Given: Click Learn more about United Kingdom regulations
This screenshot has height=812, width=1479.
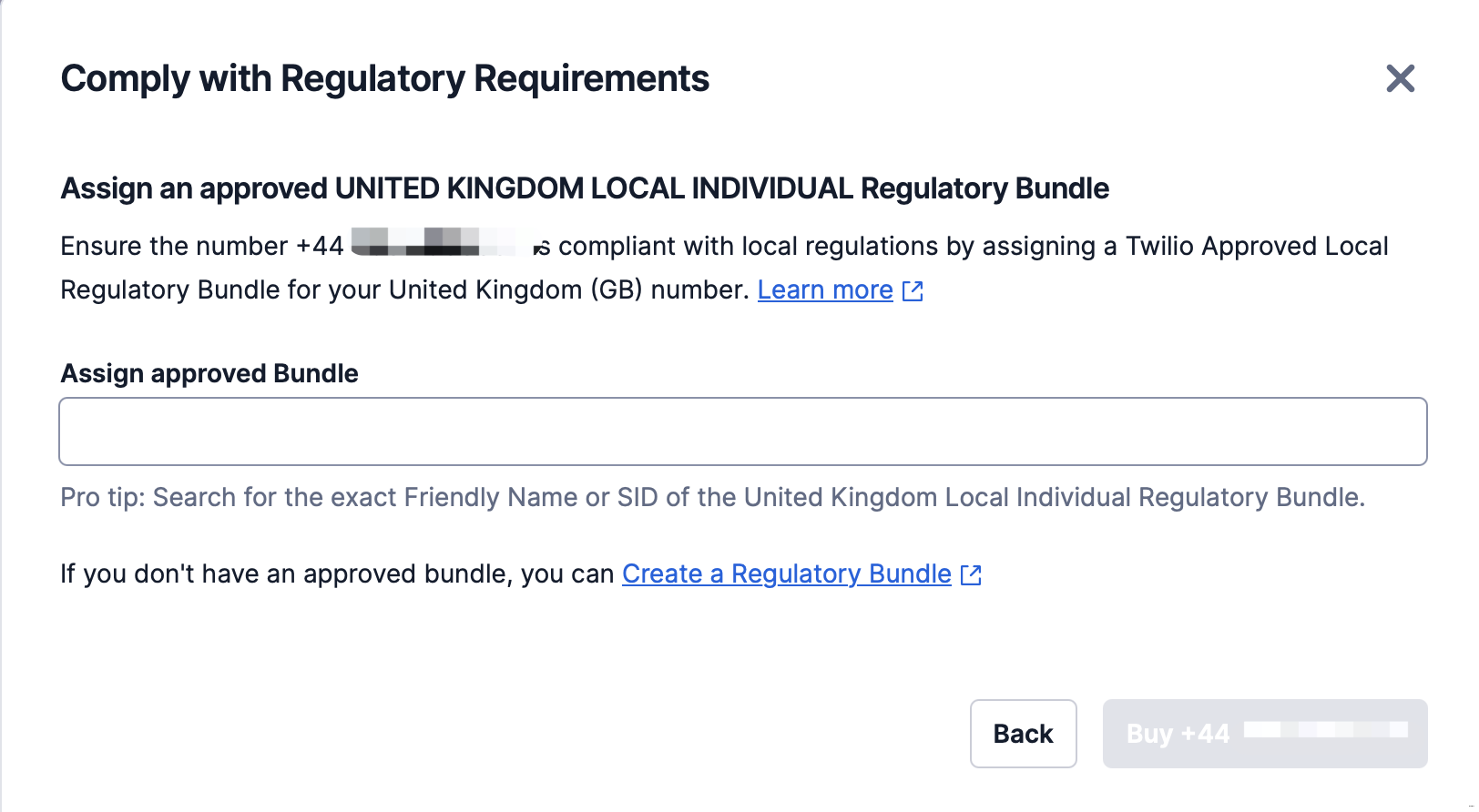Looking at the screenshot, I should pos(824,289).
